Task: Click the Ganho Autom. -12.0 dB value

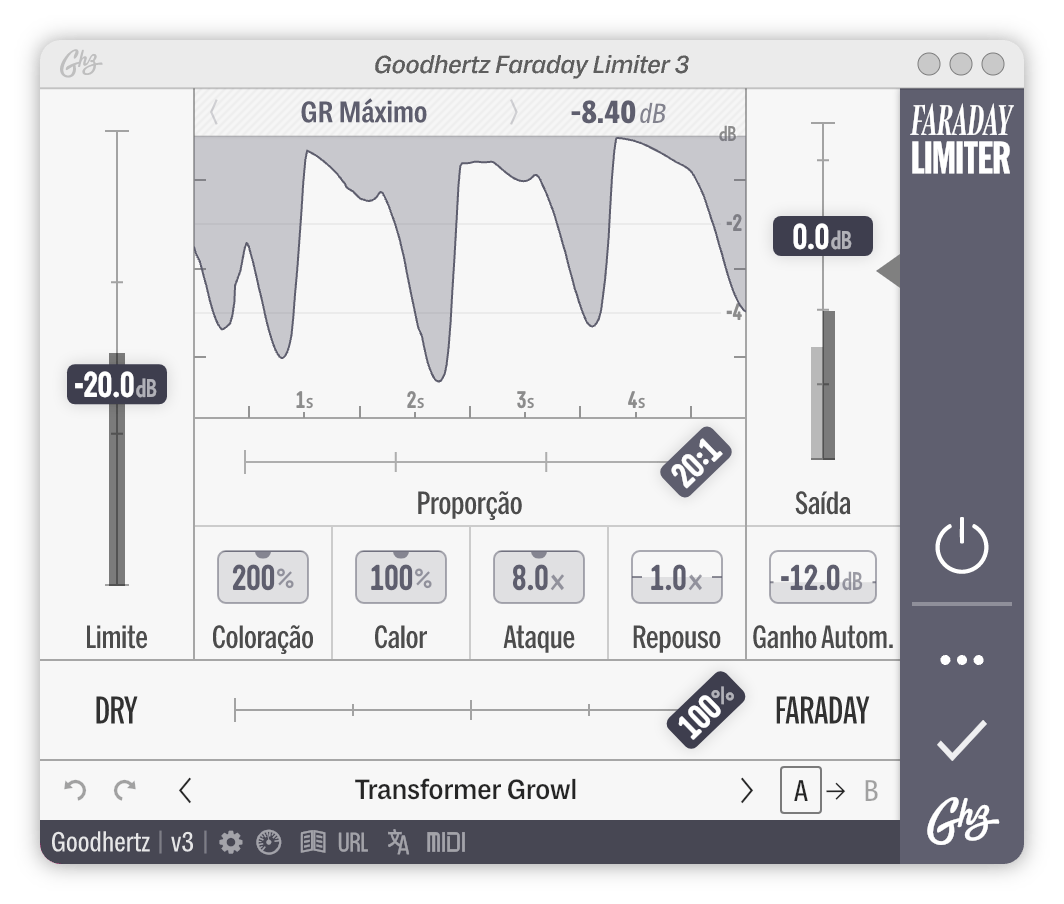Action: tap(822, 578)
